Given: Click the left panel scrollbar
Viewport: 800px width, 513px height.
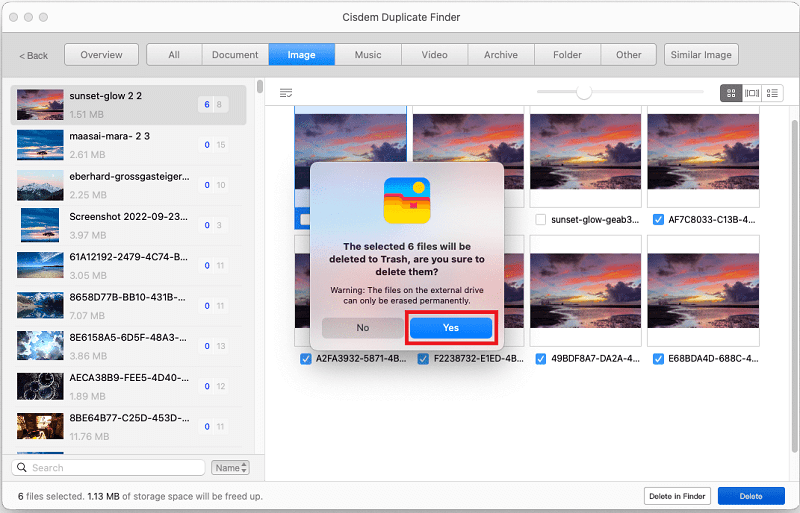Looking at the screenshot, I should tap(260, 87).
